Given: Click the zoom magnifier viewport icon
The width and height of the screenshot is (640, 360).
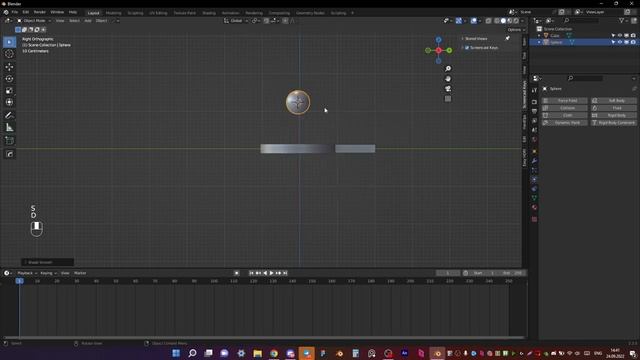Looking at the screenshot, I should pyautogui.click(x=448, y=69).
